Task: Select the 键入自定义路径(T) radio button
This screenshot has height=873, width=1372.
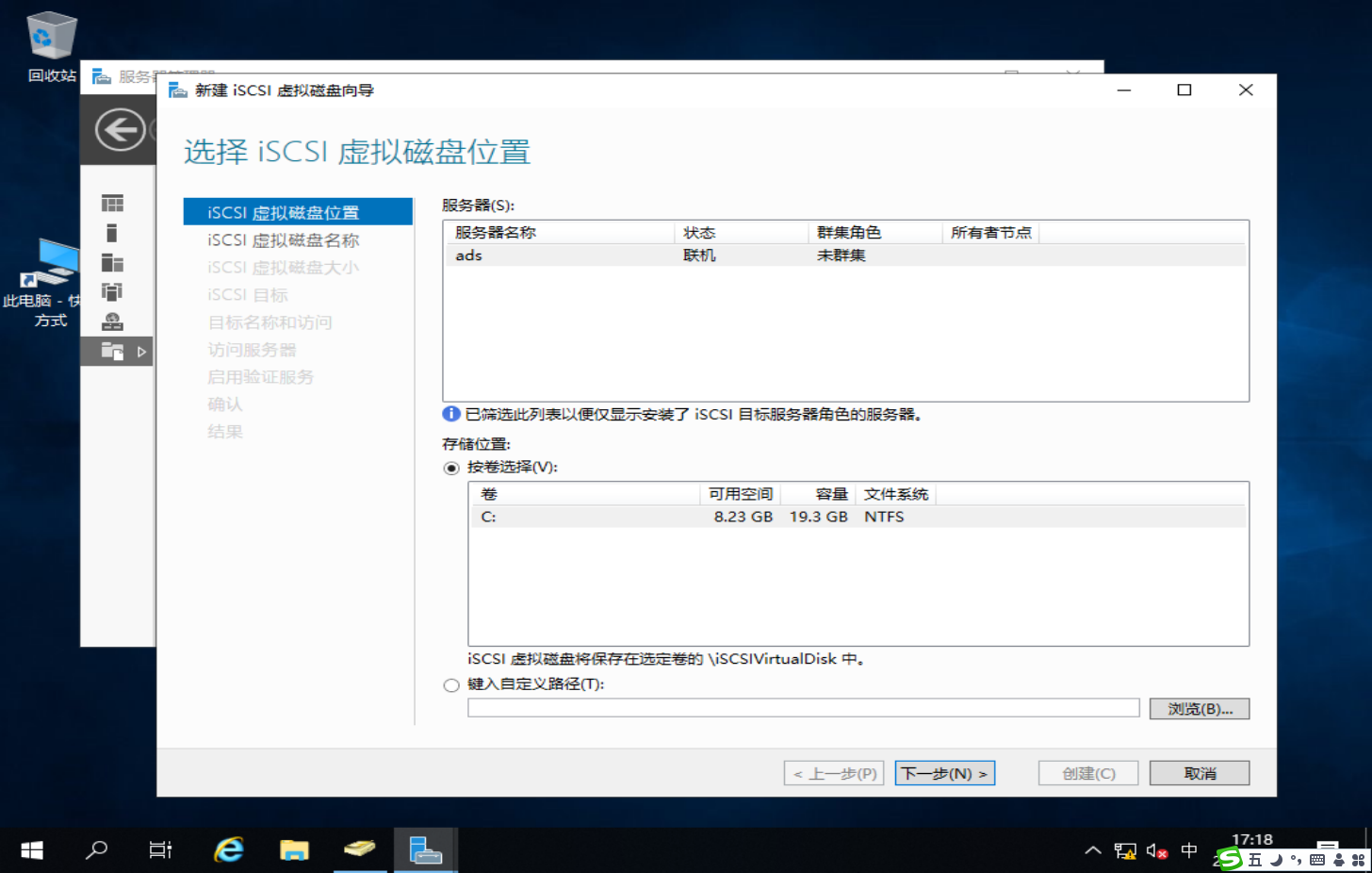Action: pyautogui.click(x=450, y=684)
